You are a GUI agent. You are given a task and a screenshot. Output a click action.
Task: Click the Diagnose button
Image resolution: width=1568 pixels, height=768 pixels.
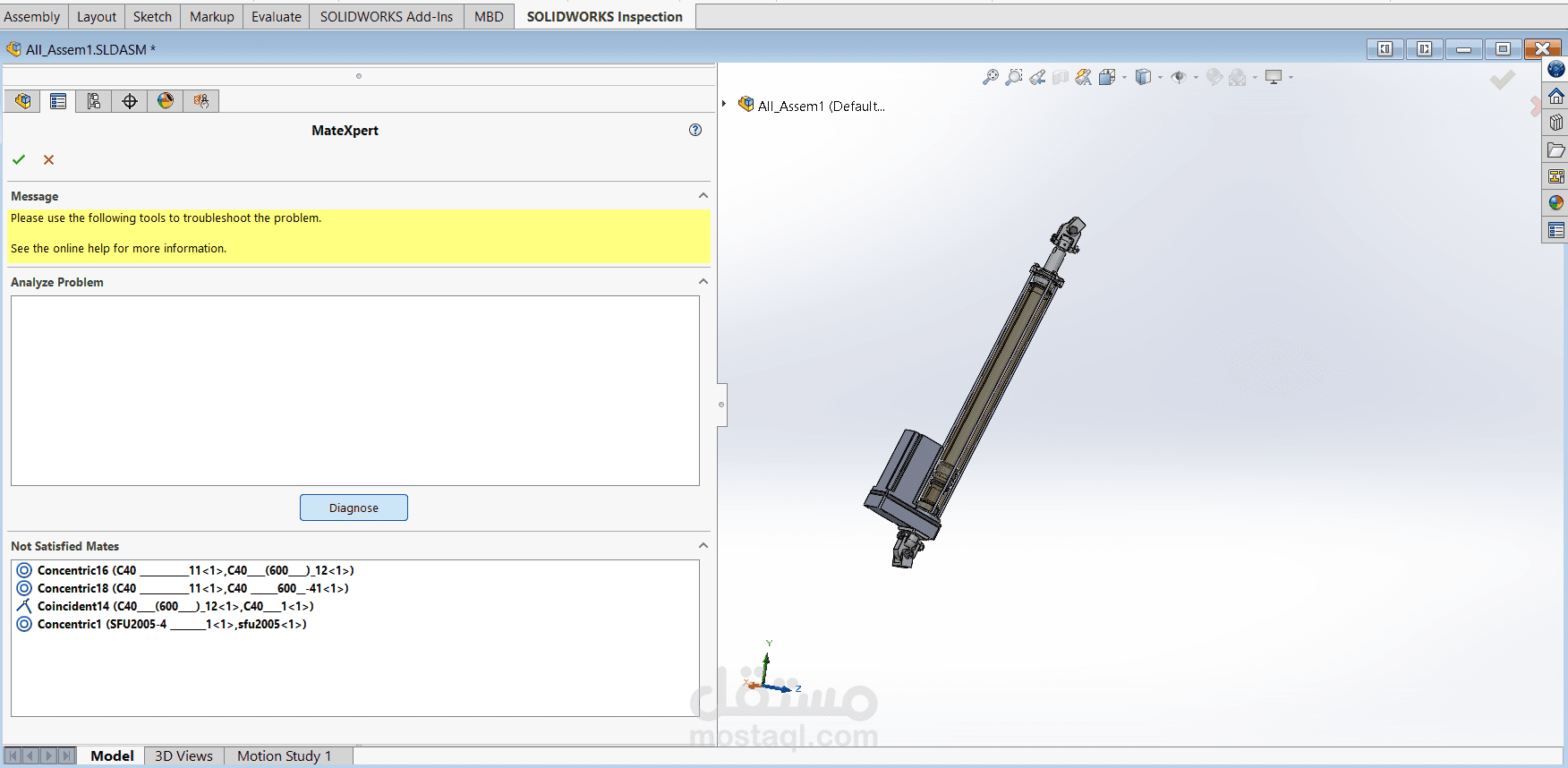tap(354, 508)
